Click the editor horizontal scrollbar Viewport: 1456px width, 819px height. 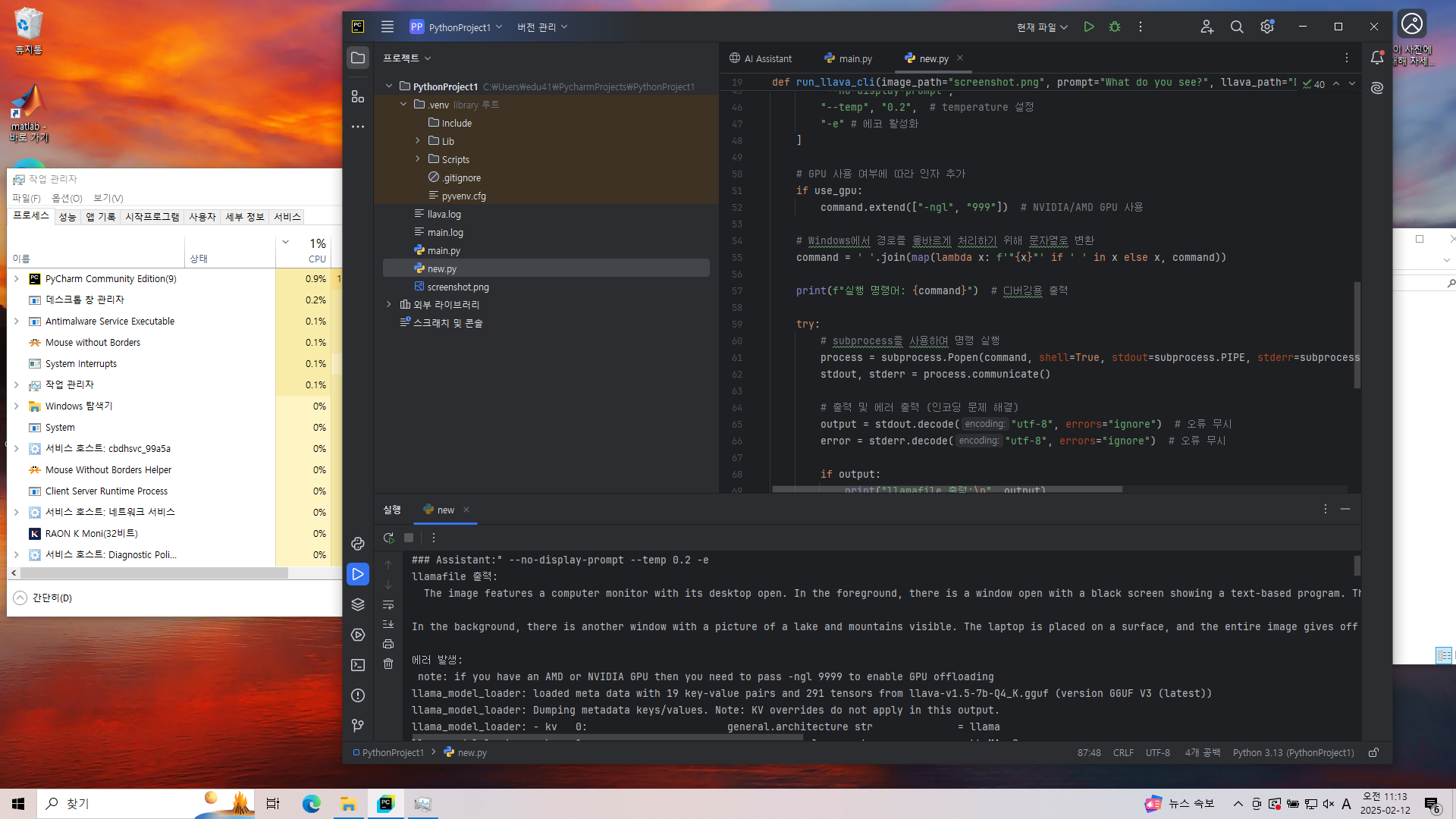tap(946, 490)
